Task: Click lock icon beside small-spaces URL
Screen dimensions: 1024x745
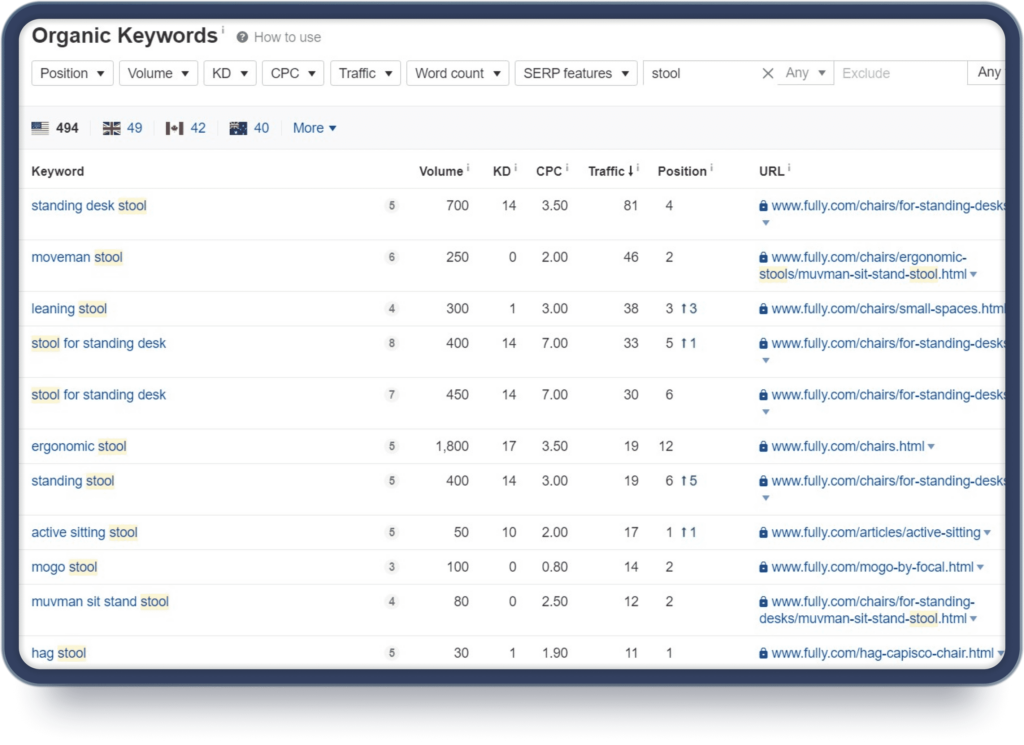Action: [x=763, y=309]
